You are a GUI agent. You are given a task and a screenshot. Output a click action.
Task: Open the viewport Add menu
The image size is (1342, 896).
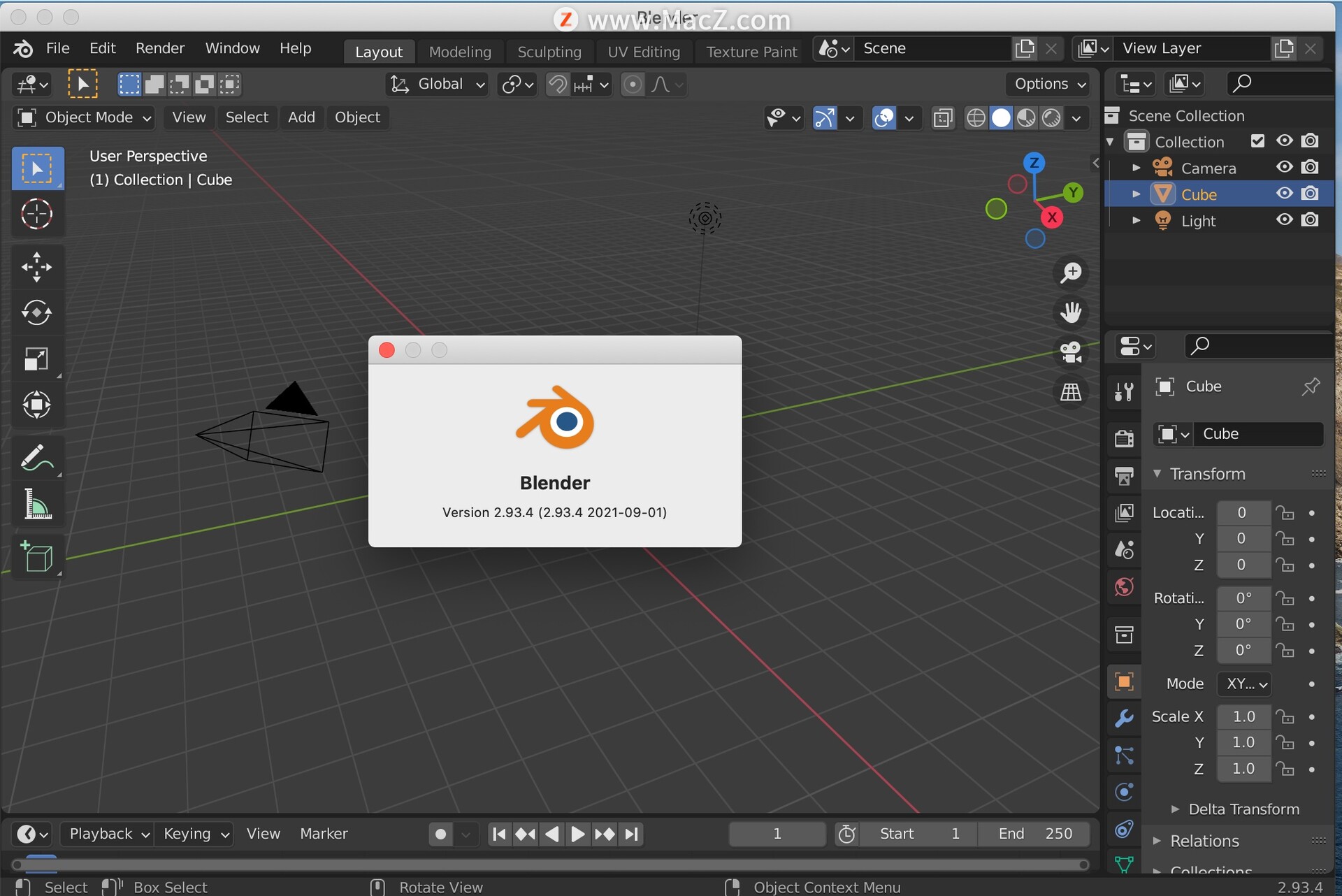coord(301,117)
